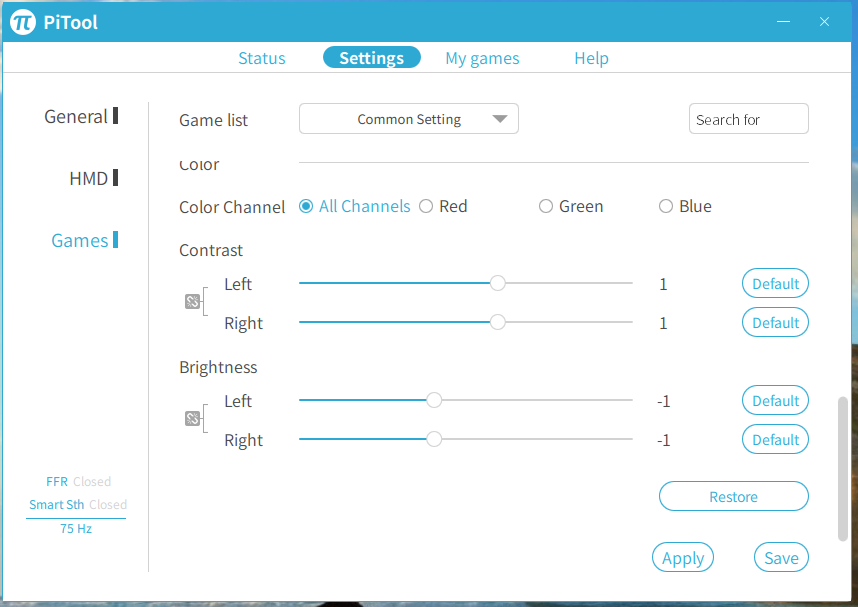Select the Blue color channel
The height and width of the screenshot is (607, 858).
[665, 206]
